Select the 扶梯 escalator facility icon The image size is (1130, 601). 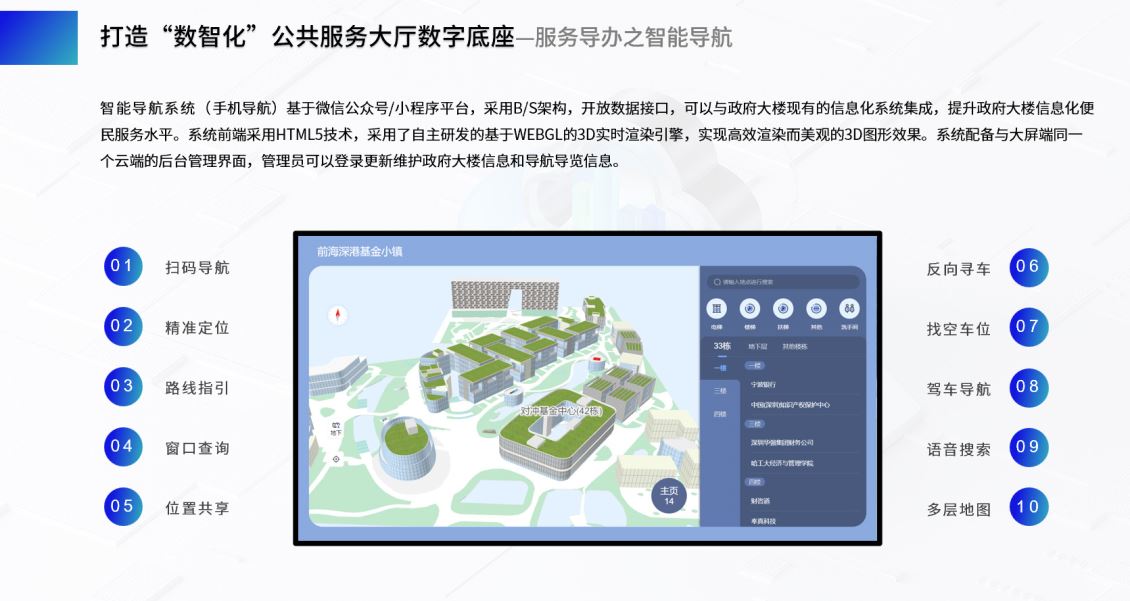tap(783, 309)
